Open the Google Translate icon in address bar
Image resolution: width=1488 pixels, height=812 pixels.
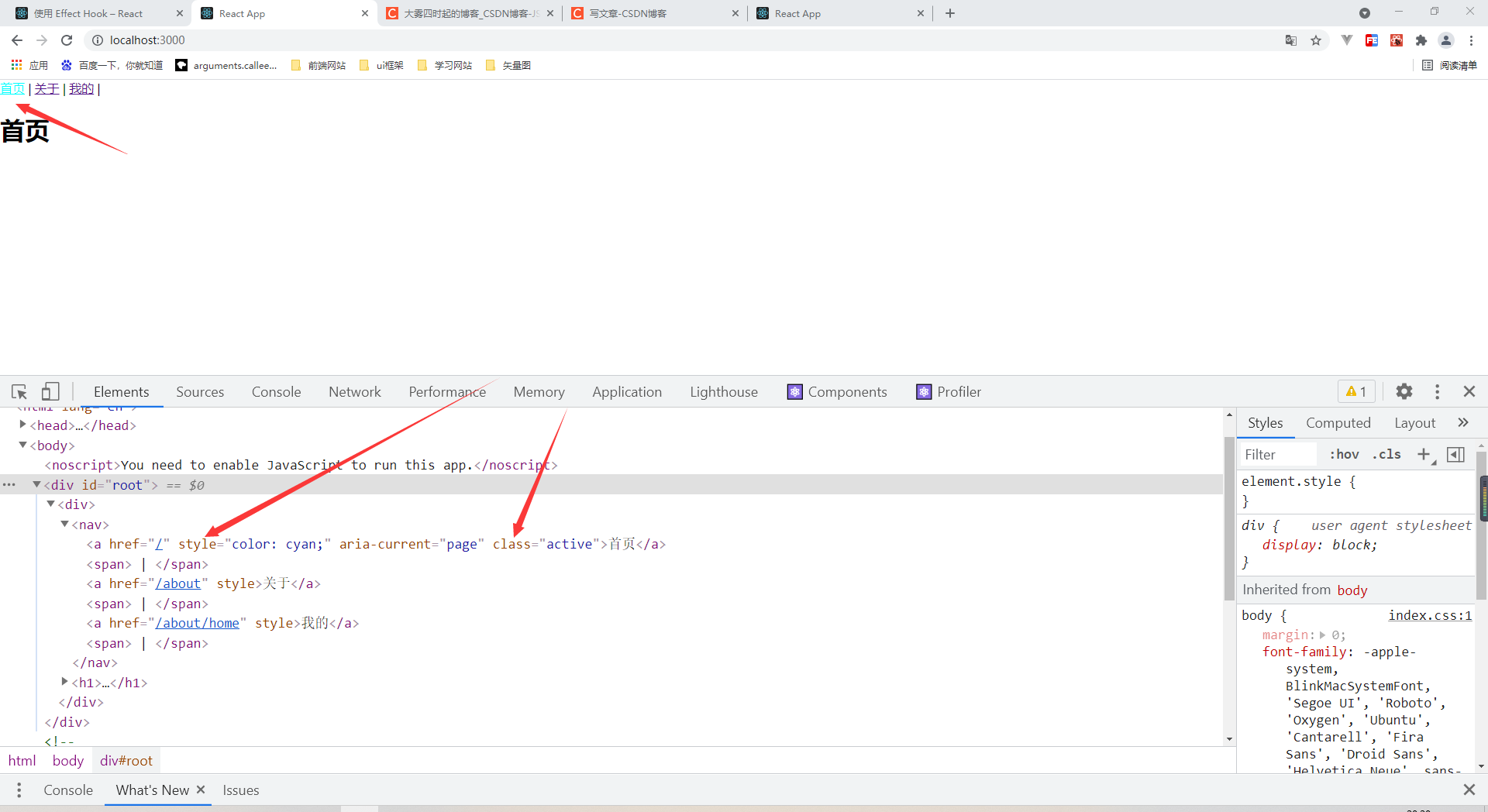pos(1291,40)
